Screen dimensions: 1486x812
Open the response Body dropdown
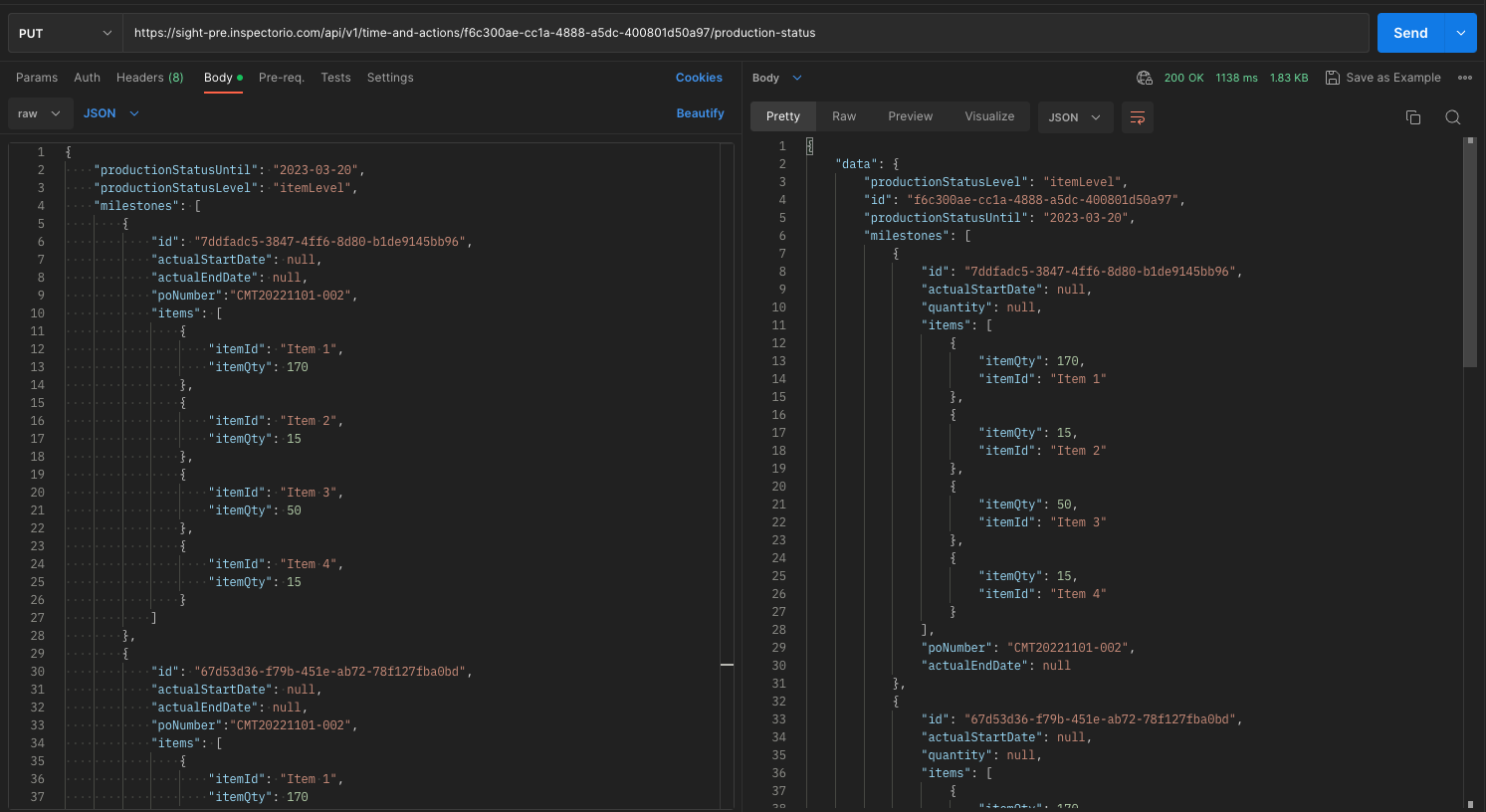tap(776, 78)
